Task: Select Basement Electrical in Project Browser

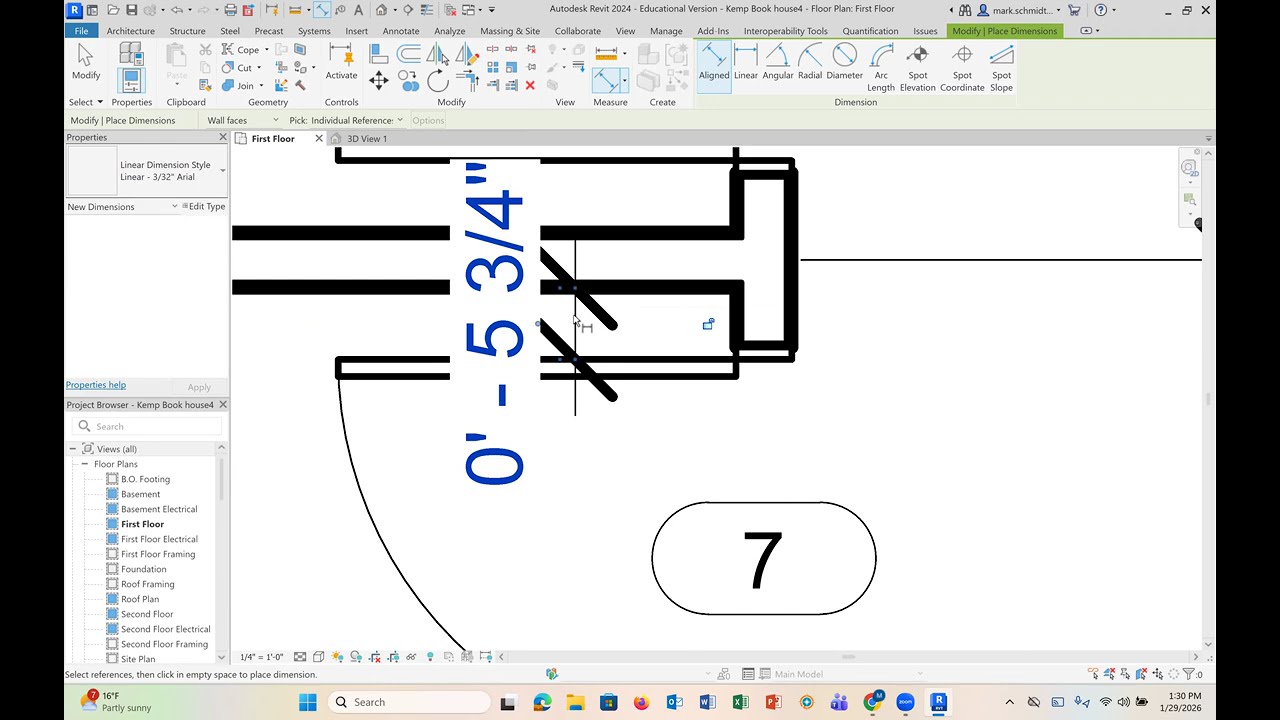Action: (158, 509)
